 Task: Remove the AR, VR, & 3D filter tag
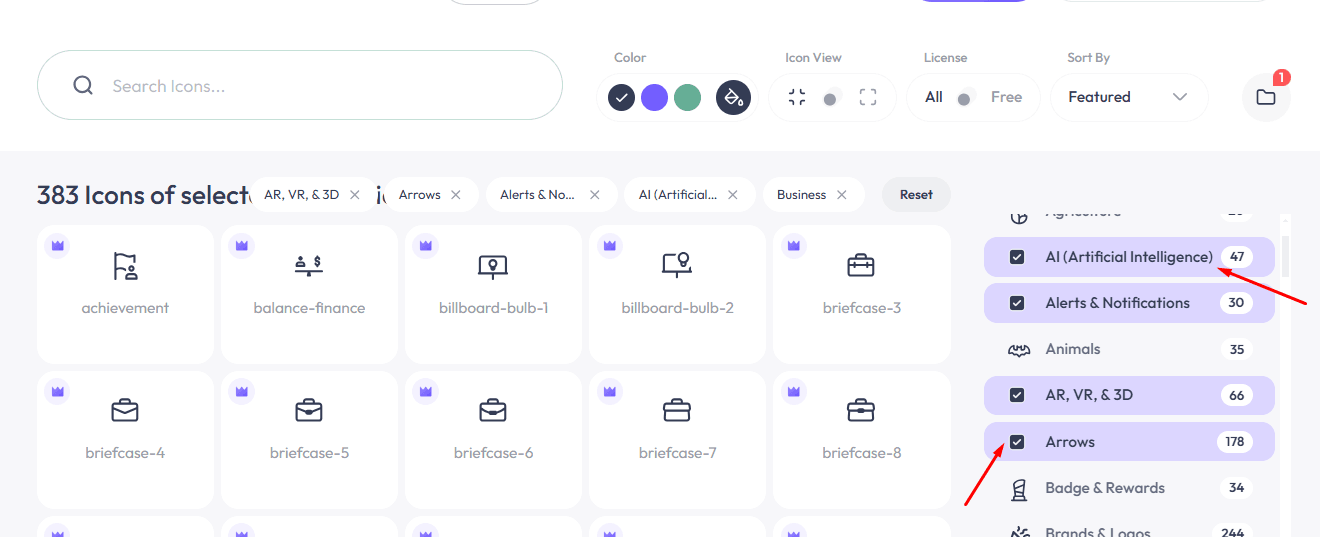pyautogui.click(x=354, y=195)
